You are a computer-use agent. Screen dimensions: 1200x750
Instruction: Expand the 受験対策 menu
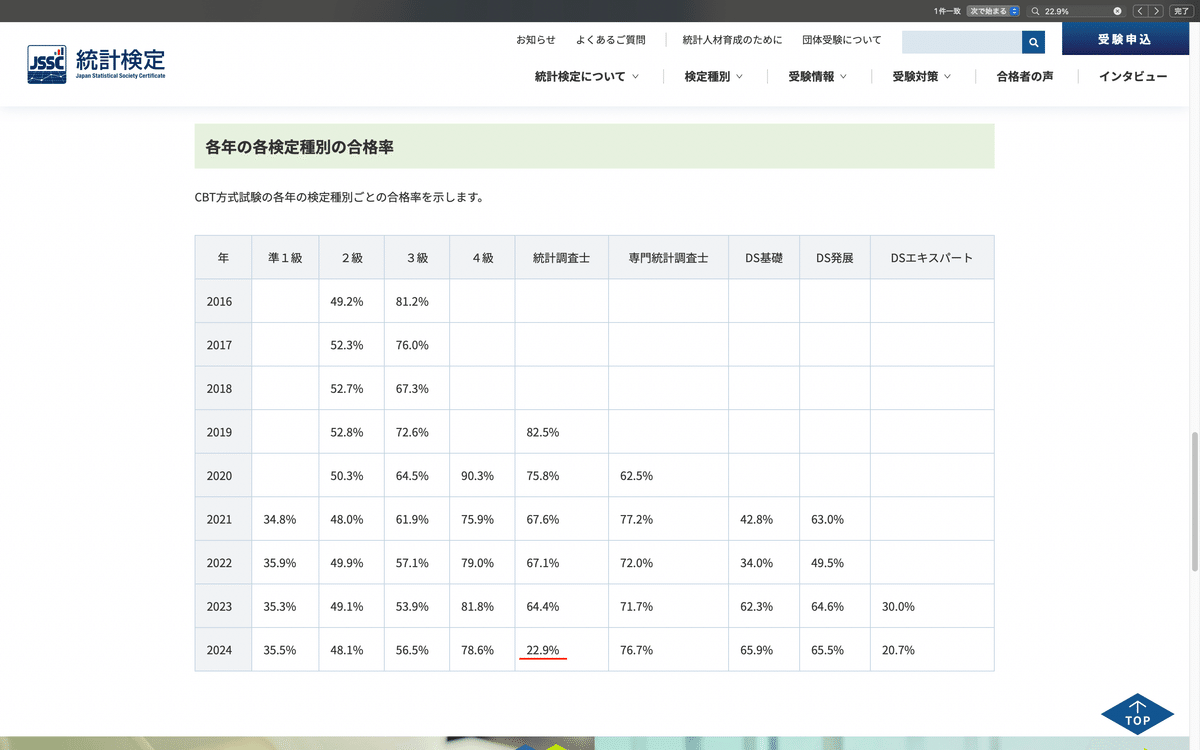(x=922, y=76)
